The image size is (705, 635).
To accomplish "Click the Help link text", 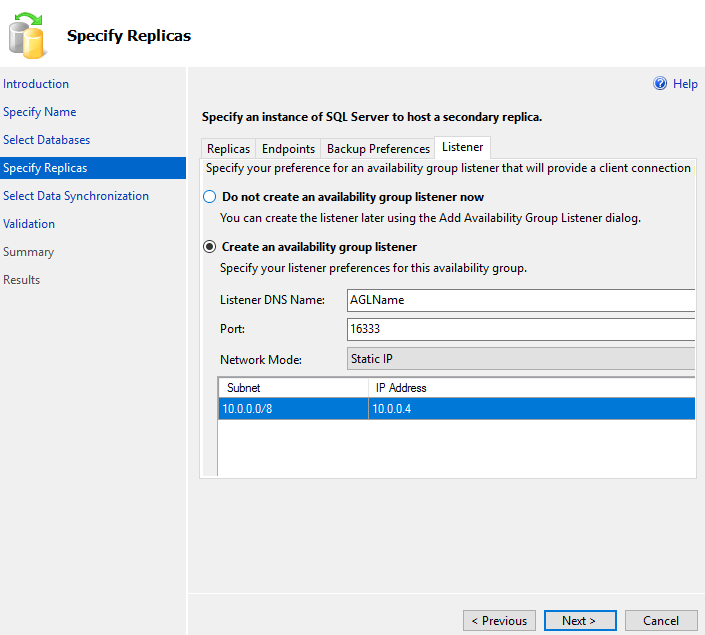I will [685, 84].
